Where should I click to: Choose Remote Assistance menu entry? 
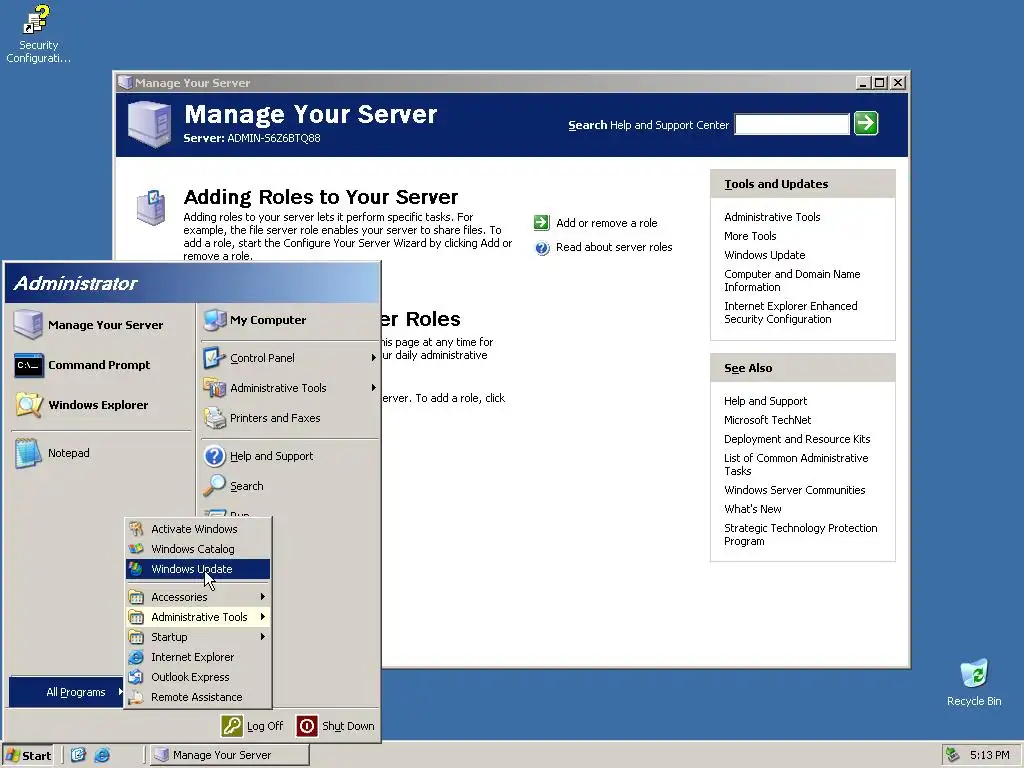point(198,697)
